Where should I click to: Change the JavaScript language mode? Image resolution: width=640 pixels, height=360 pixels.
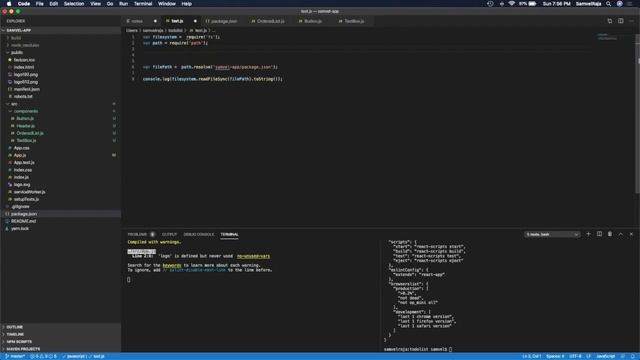point(606,356)
